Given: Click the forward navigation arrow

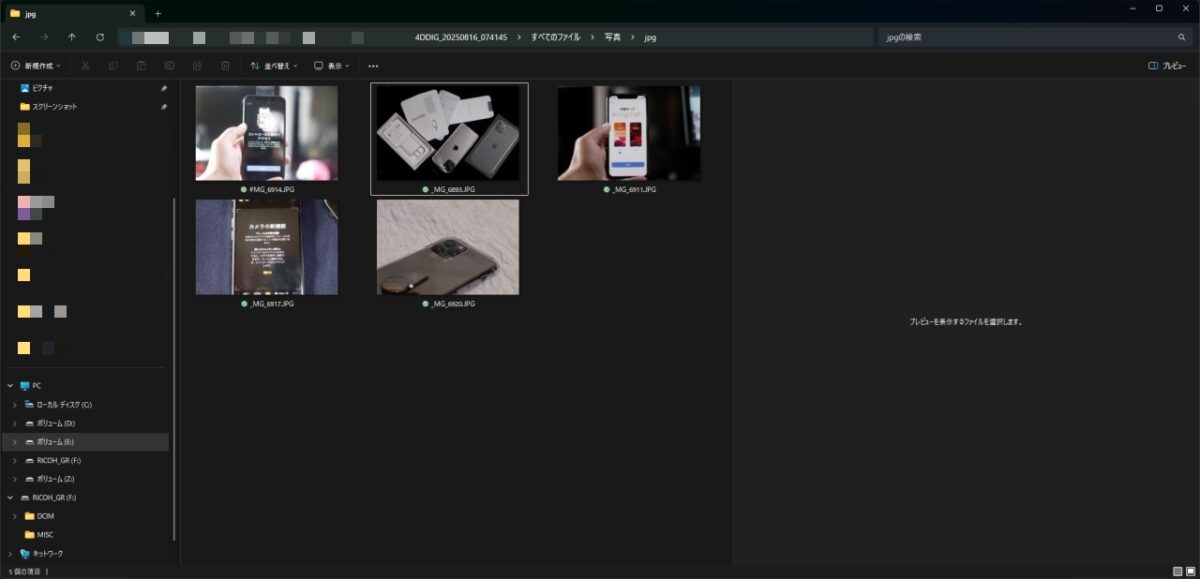Looking at the screenshot, I should coord(44,37).
